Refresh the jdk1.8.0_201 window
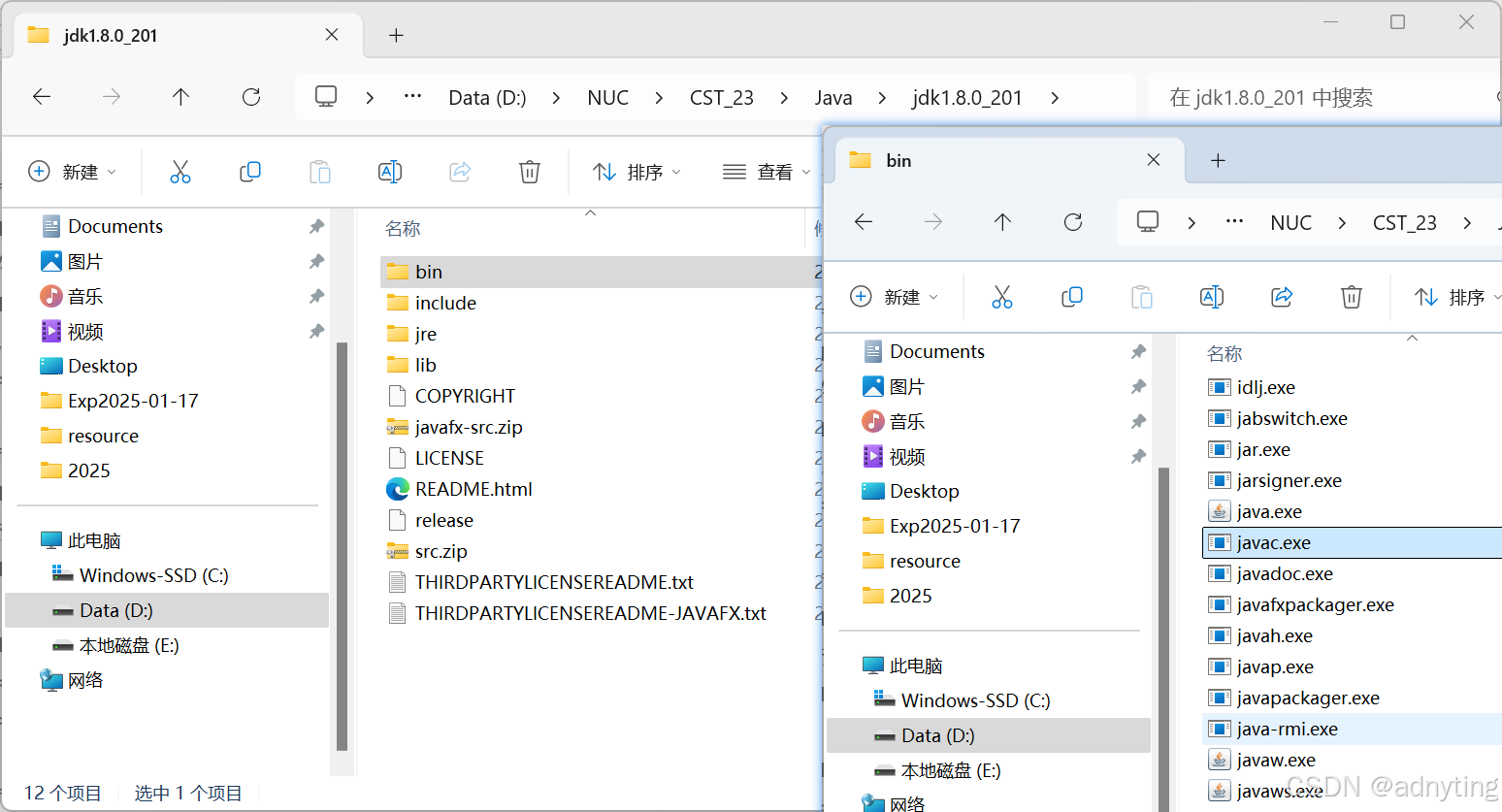The image size is (1502, 812). [x=251, y=97]
